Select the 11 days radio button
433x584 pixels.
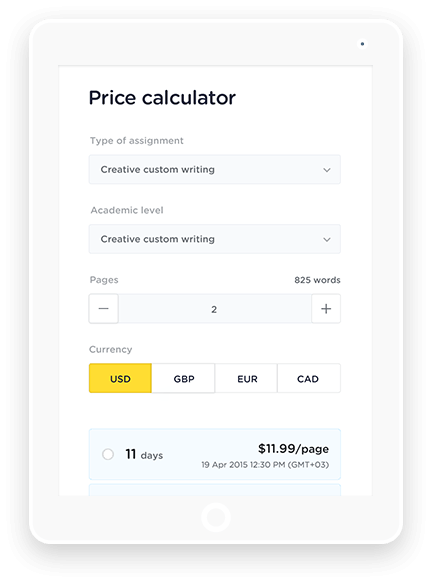click(x=108, y=454)
